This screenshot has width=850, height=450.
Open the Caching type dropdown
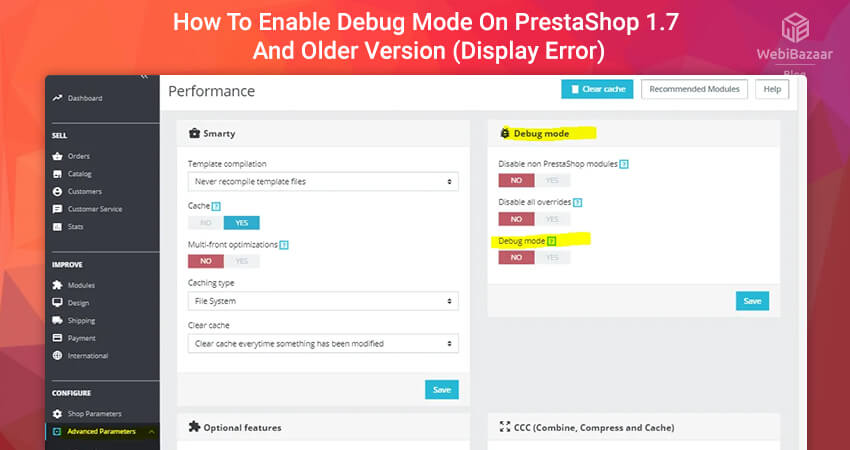pos(323,300)
